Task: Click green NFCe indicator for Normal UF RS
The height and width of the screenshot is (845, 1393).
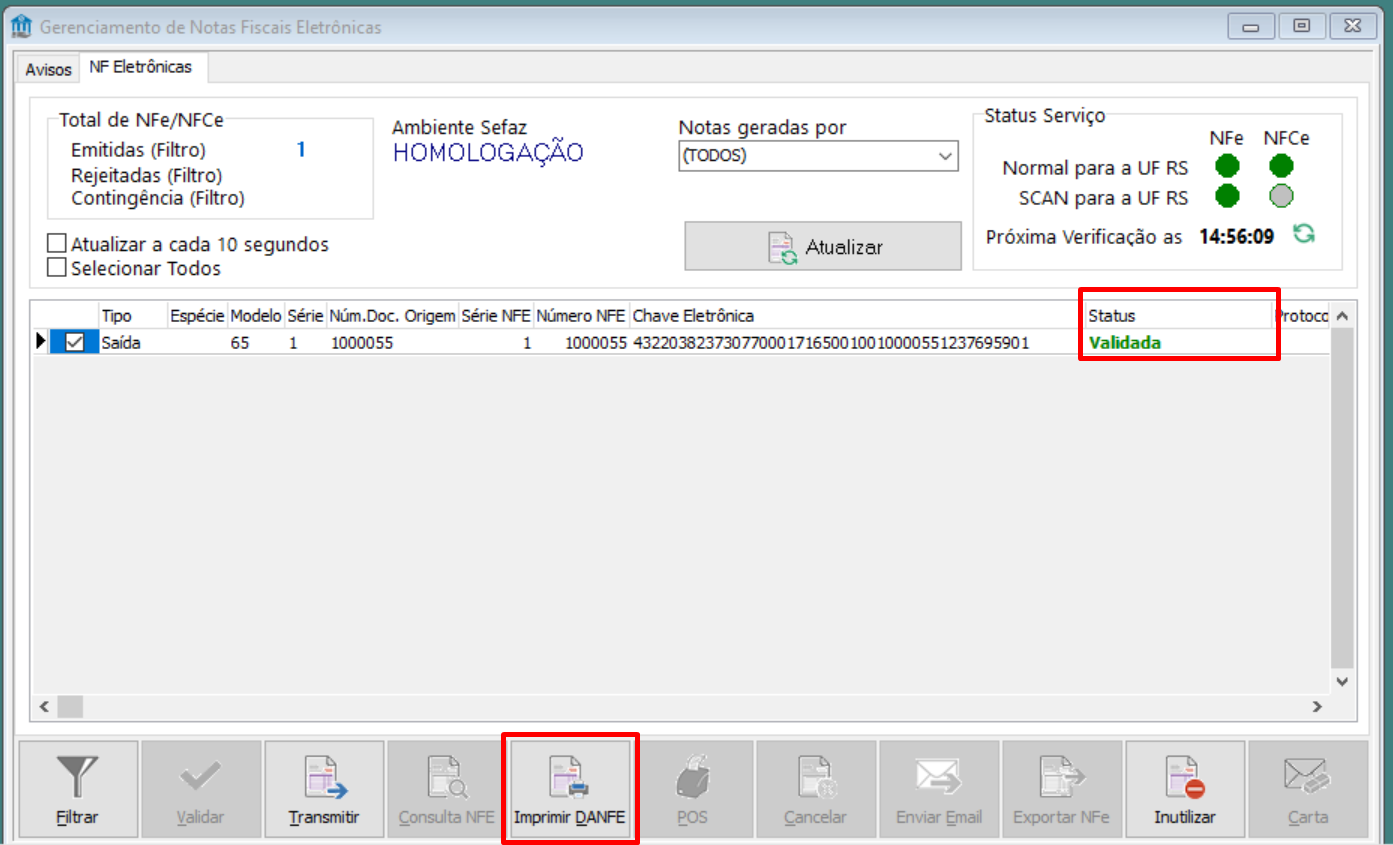Action: point(1281,166)
